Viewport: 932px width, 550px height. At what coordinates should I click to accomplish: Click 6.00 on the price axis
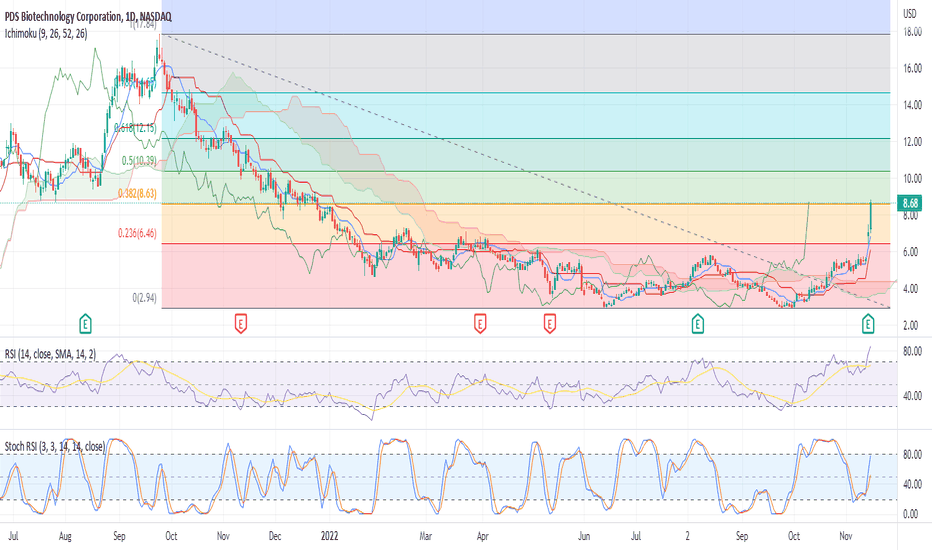[912, 252]
